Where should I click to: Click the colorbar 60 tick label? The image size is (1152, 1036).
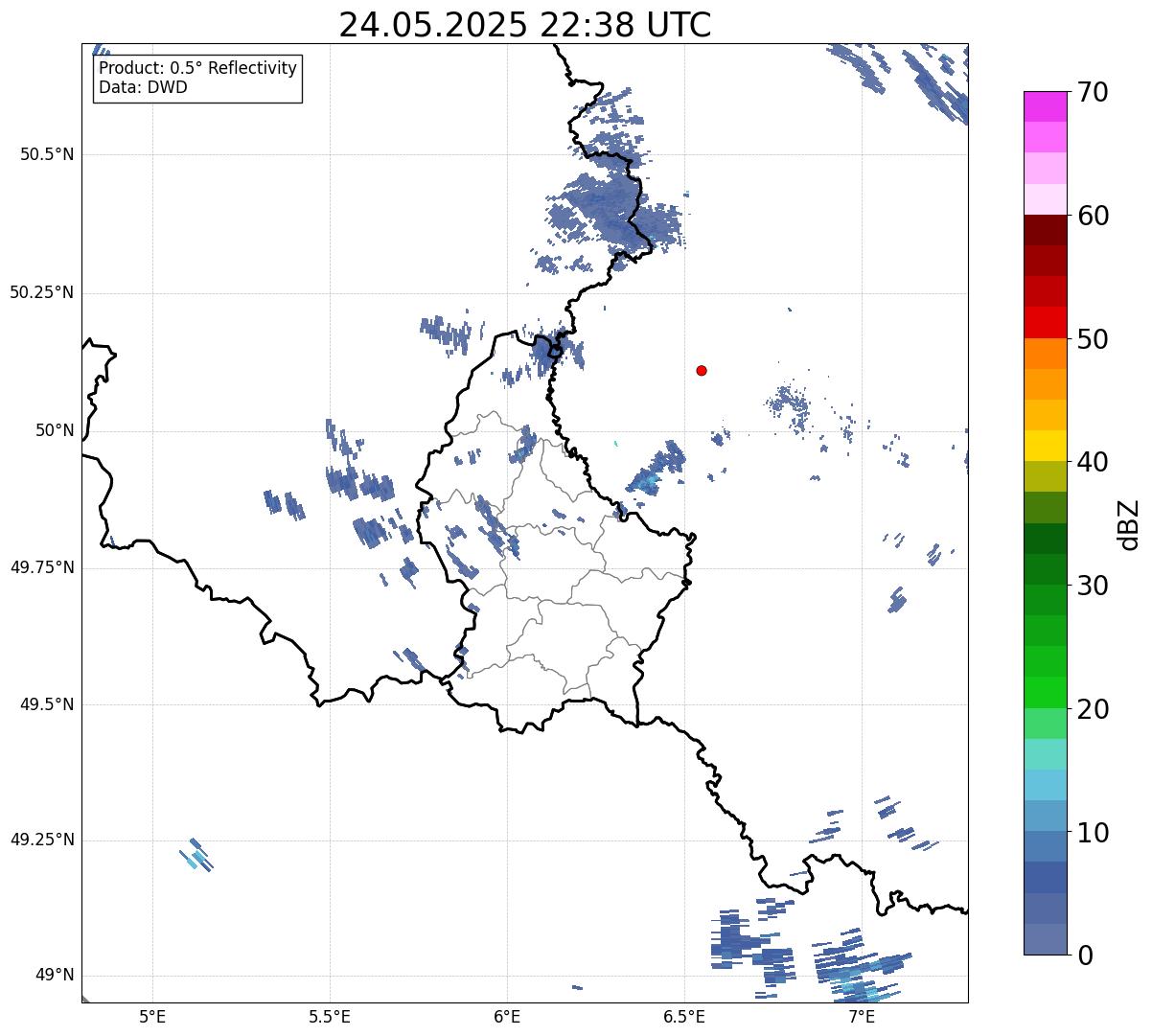(x=1093, y=216)
